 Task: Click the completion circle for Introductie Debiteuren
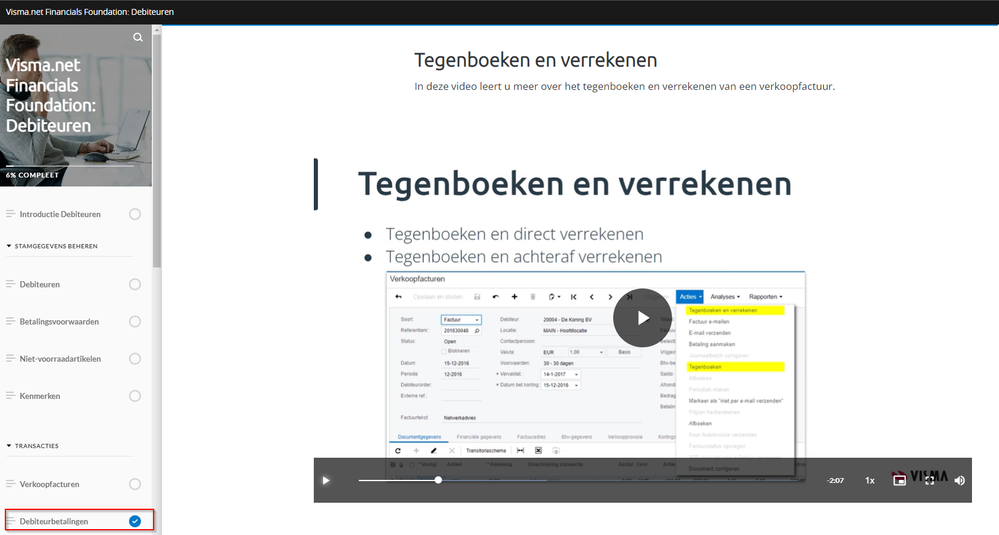[135, 214]
